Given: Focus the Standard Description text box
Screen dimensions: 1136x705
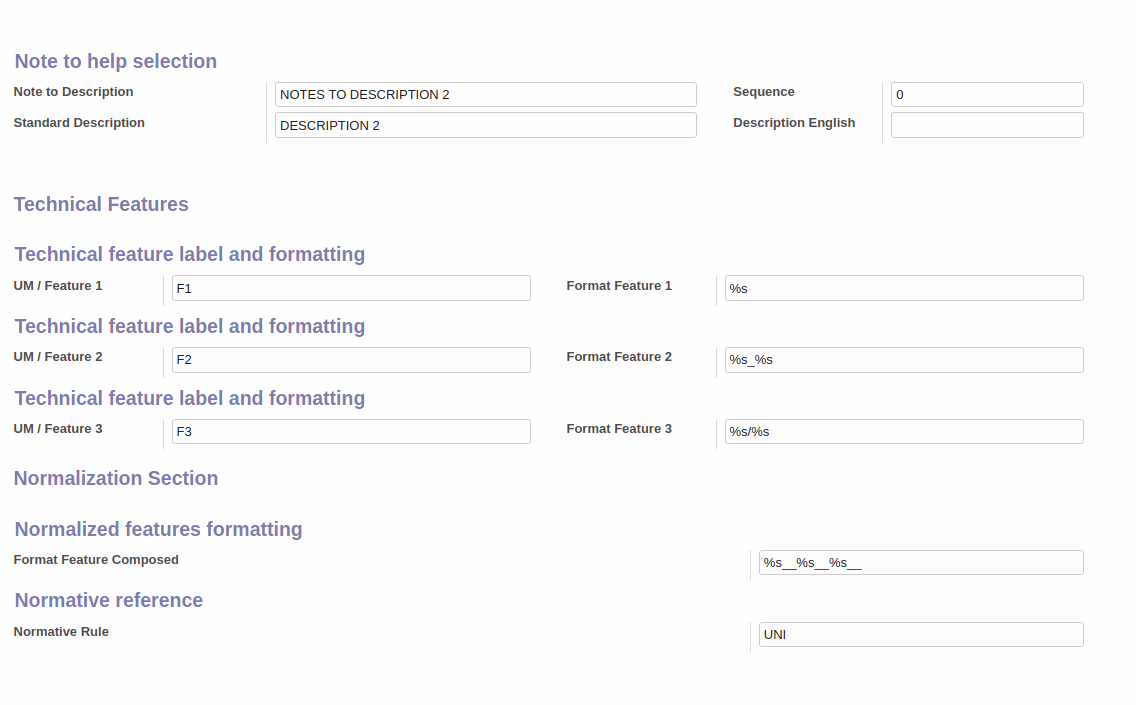Looking at the screenshot, I should (x=485, y=126).
